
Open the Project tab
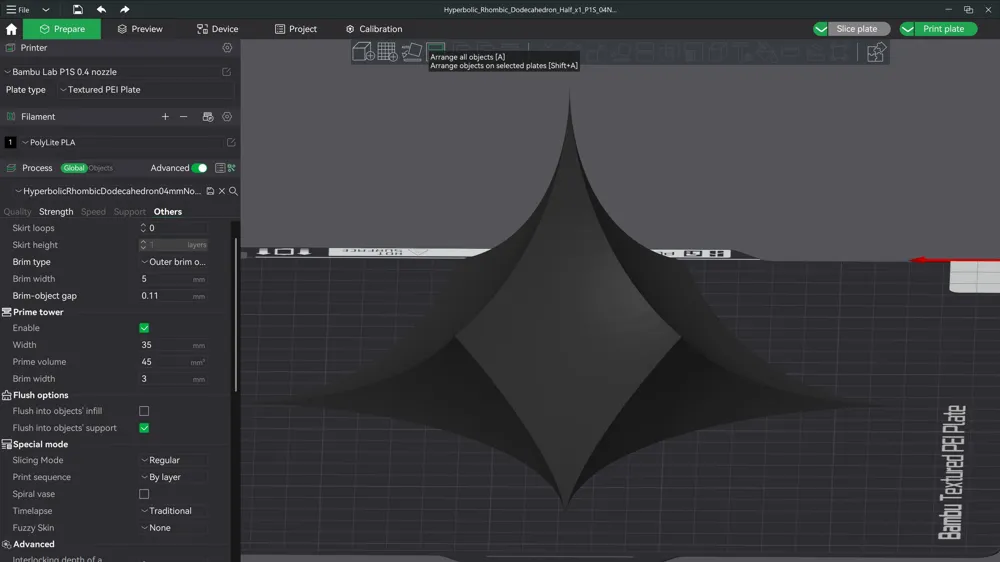296,29
